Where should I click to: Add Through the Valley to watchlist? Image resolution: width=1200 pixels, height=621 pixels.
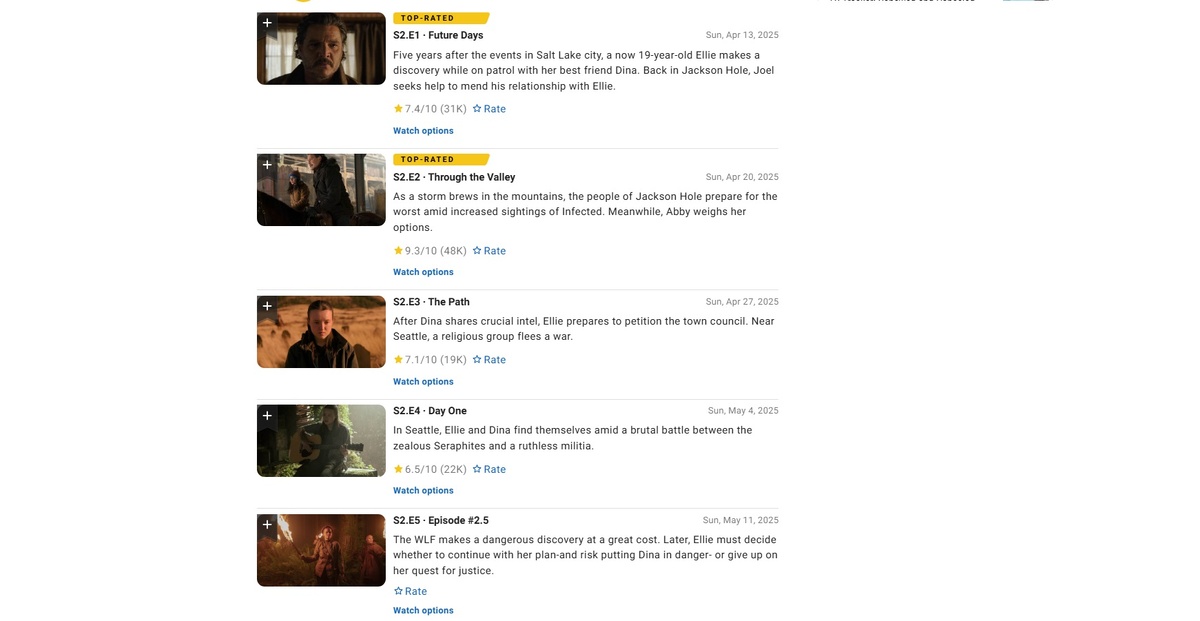pos(267,165)
